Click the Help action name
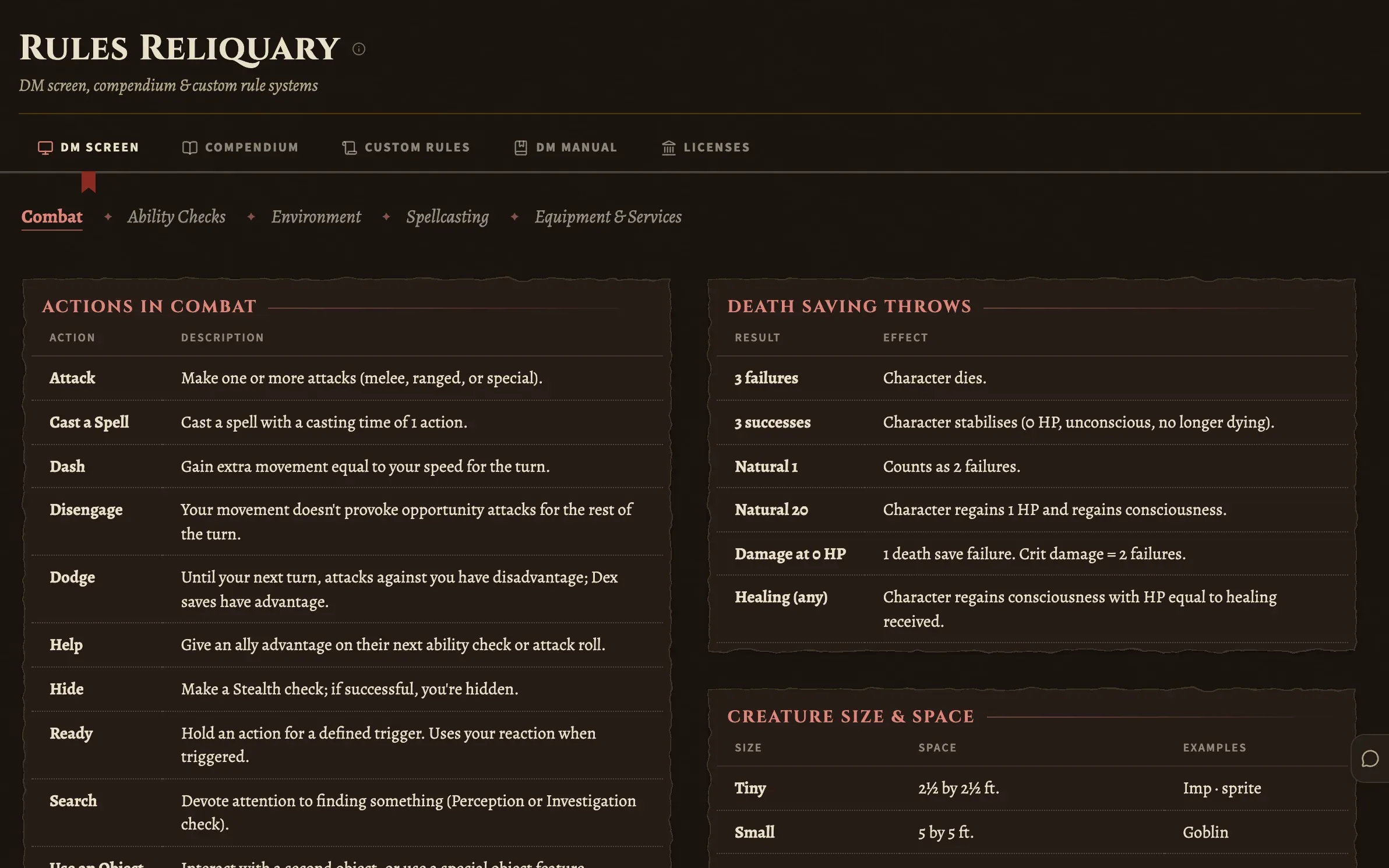The image size is (1389, 868). pos(66,645)
